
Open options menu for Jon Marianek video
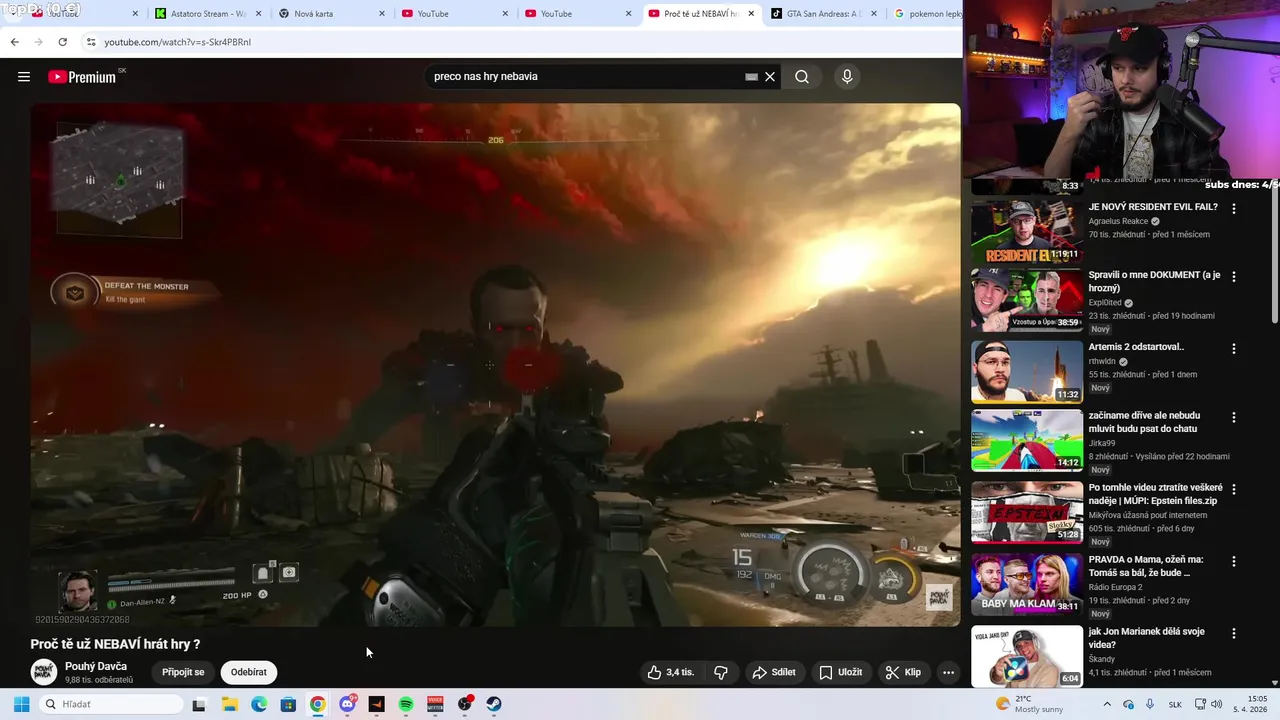[x=1234, y=633]
